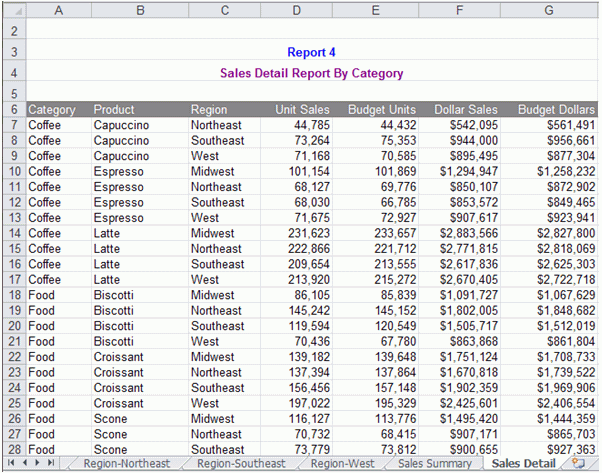Switch to the Sales Summary tab

click(x=434, y=464)
